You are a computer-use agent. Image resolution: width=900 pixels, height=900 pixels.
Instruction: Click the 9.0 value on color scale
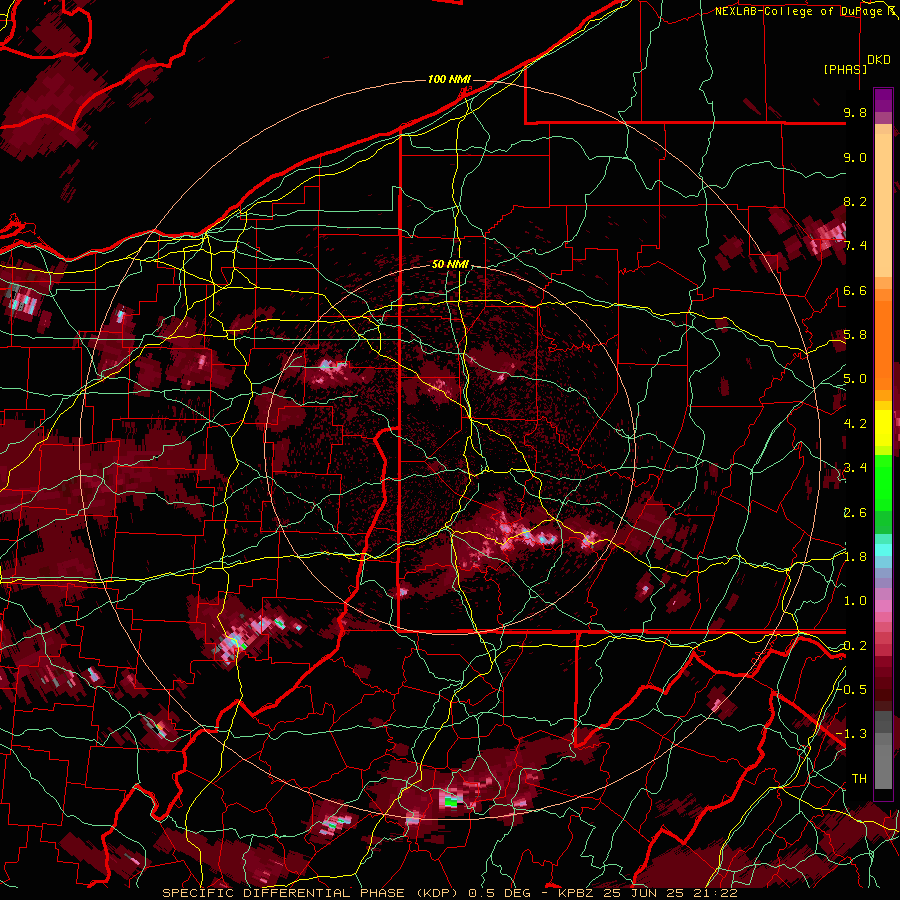point(855,157)
